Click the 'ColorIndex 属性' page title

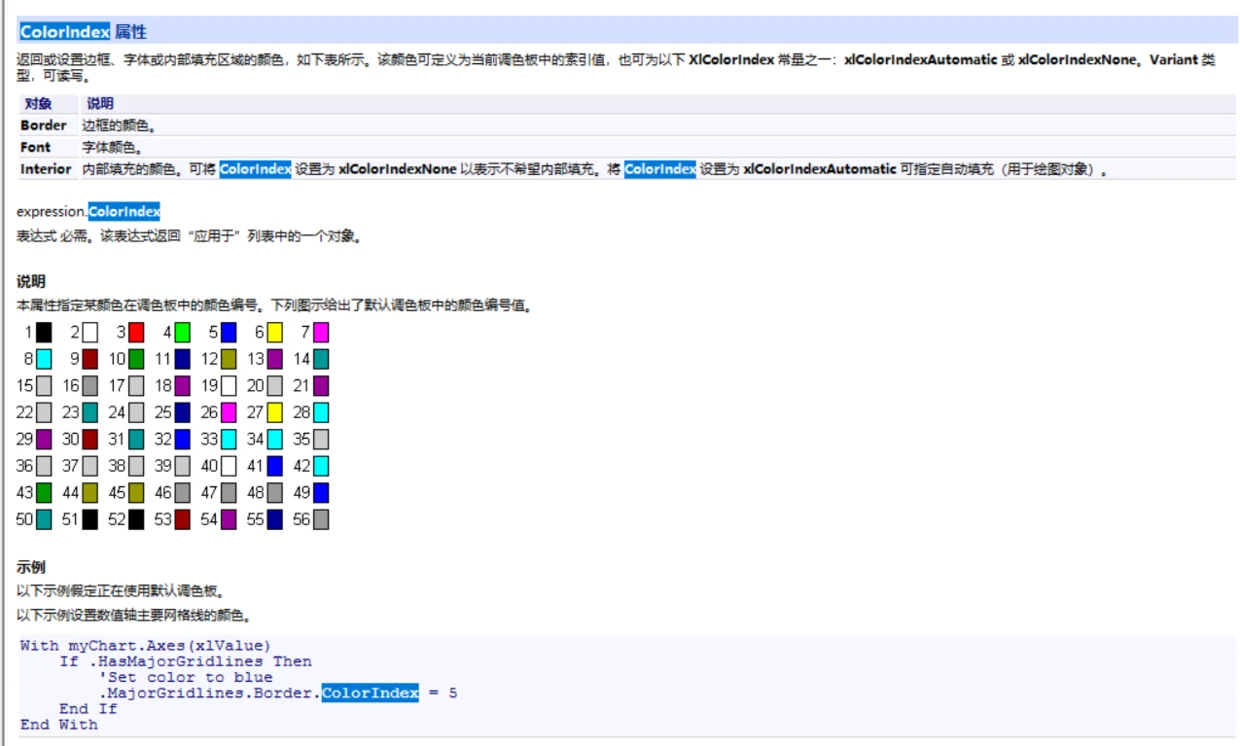pyautogui.click(x=83, y=32)
